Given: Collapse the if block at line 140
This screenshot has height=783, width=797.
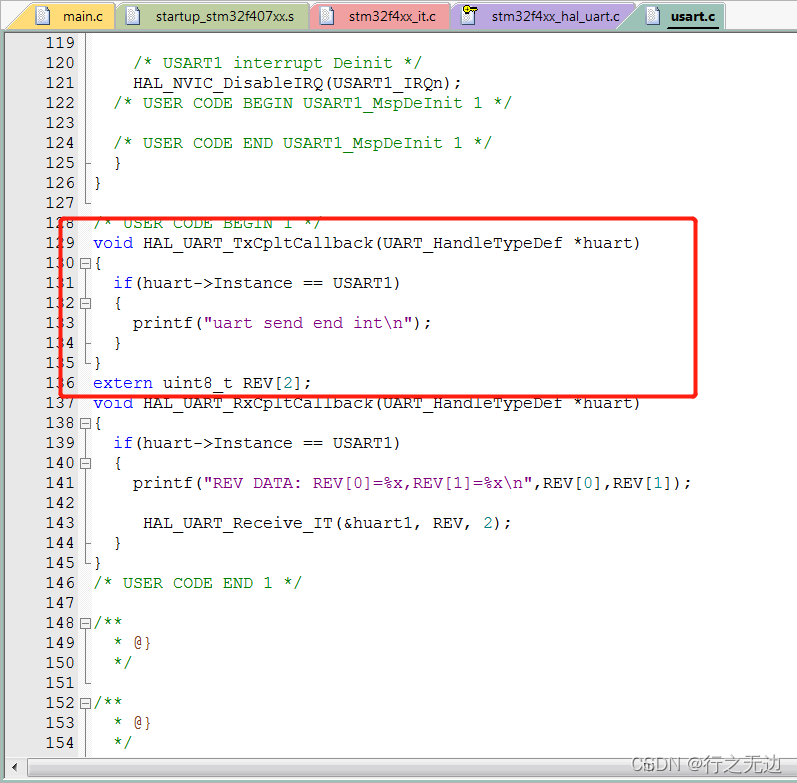Looking at the screenshot, I should (x=85, y=464).
